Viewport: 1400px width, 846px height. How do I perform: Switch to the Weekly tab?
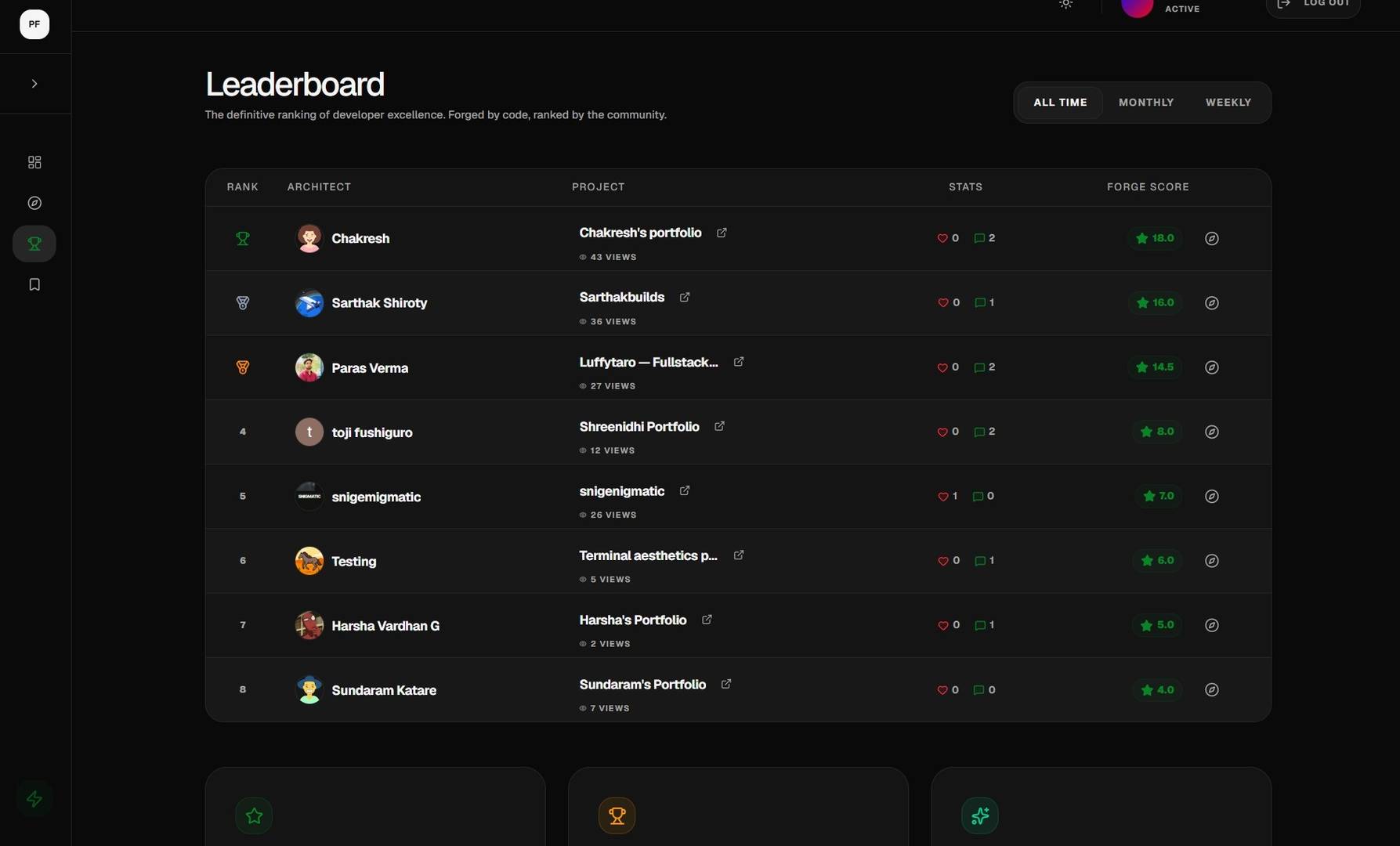coord(1228,103)
